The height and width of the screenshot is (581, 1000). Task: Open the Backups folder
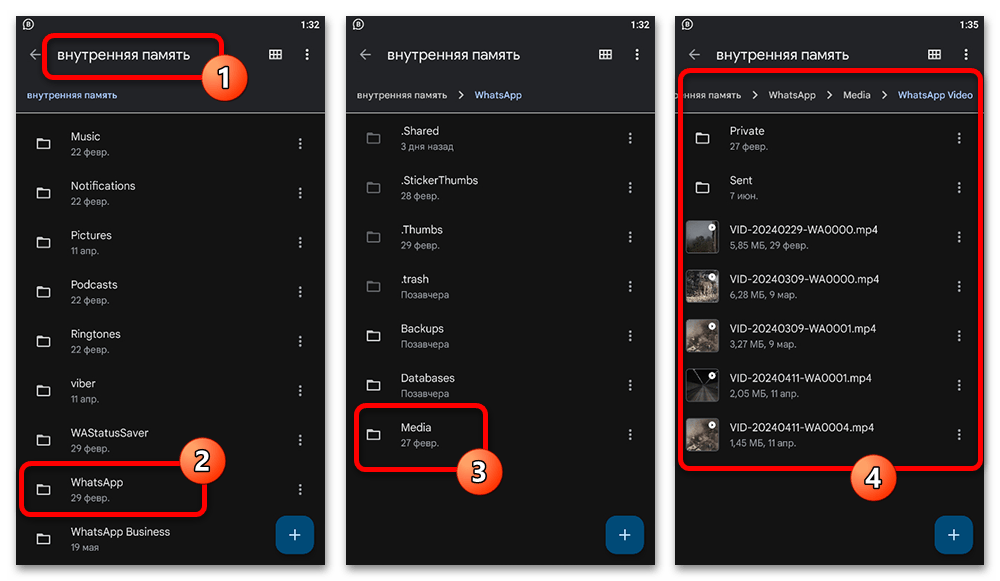[500, 335]
